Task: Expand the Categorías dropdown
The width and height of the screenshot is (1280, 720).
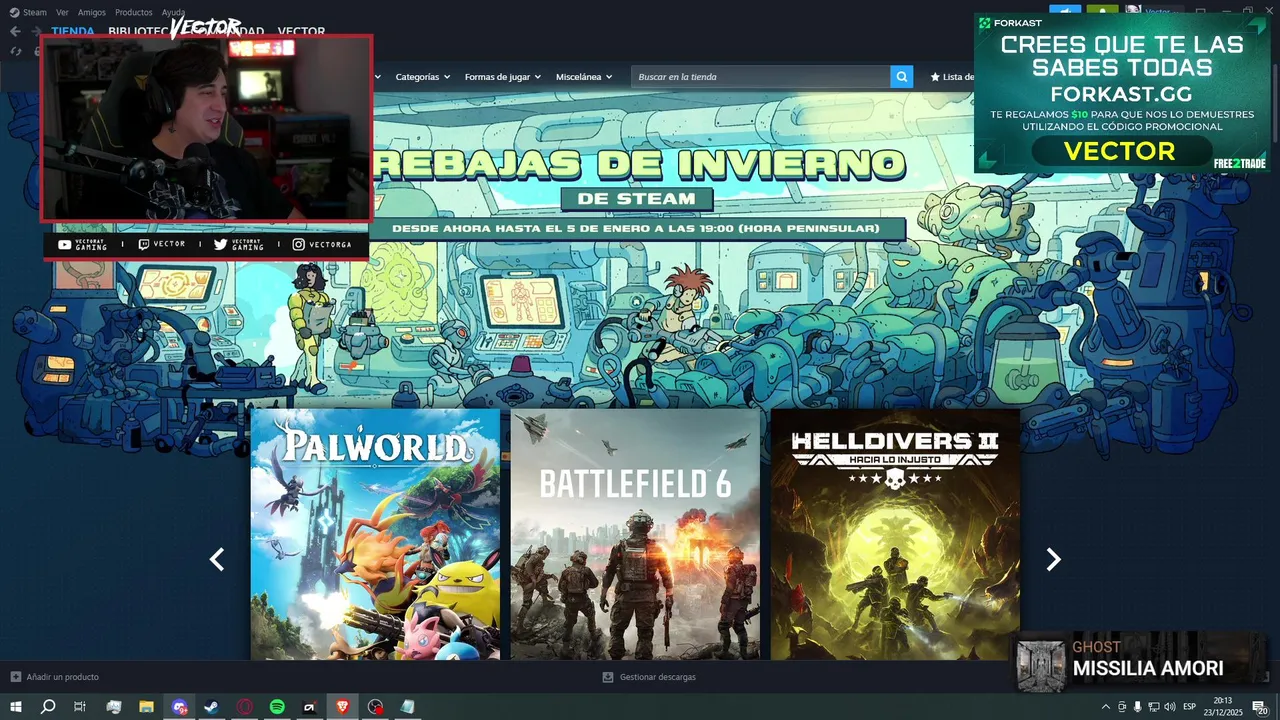Action: (422, 77)
